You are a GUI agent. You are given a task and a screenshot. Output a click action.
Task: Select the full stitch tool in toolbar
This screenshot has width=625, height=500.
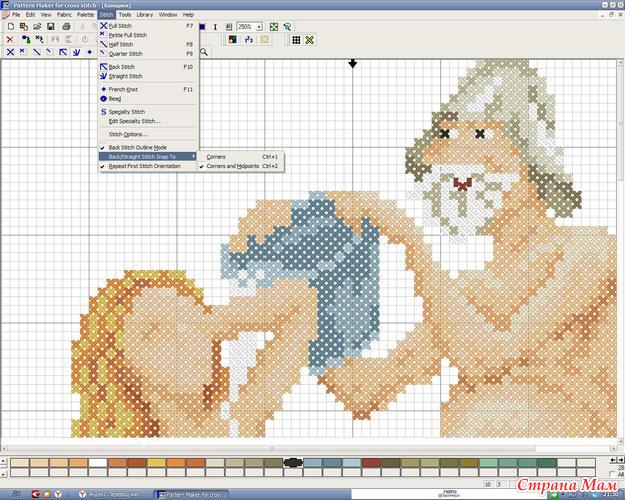point(10,52)
